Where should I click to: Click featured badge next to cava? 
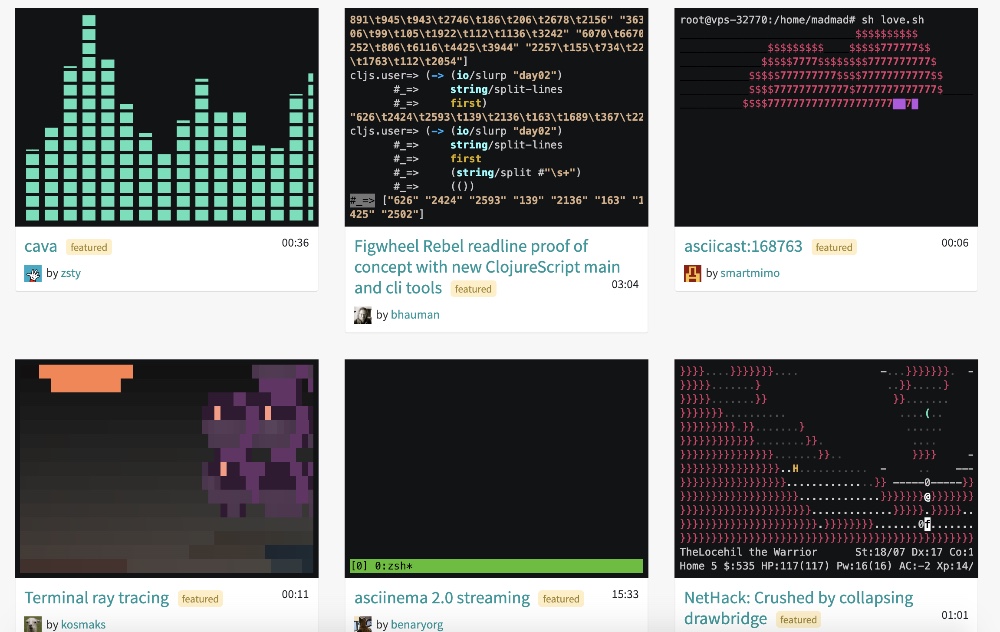pyautogui.click(x=89, y=247)
